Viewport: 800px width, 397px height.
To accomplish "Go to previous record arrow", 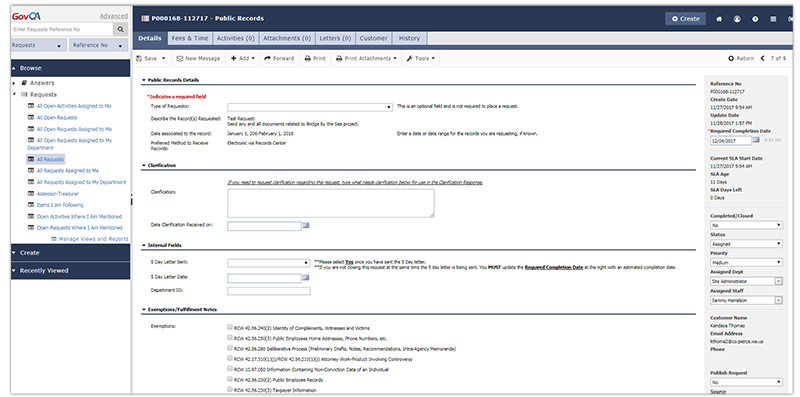I will pos(763,58).
